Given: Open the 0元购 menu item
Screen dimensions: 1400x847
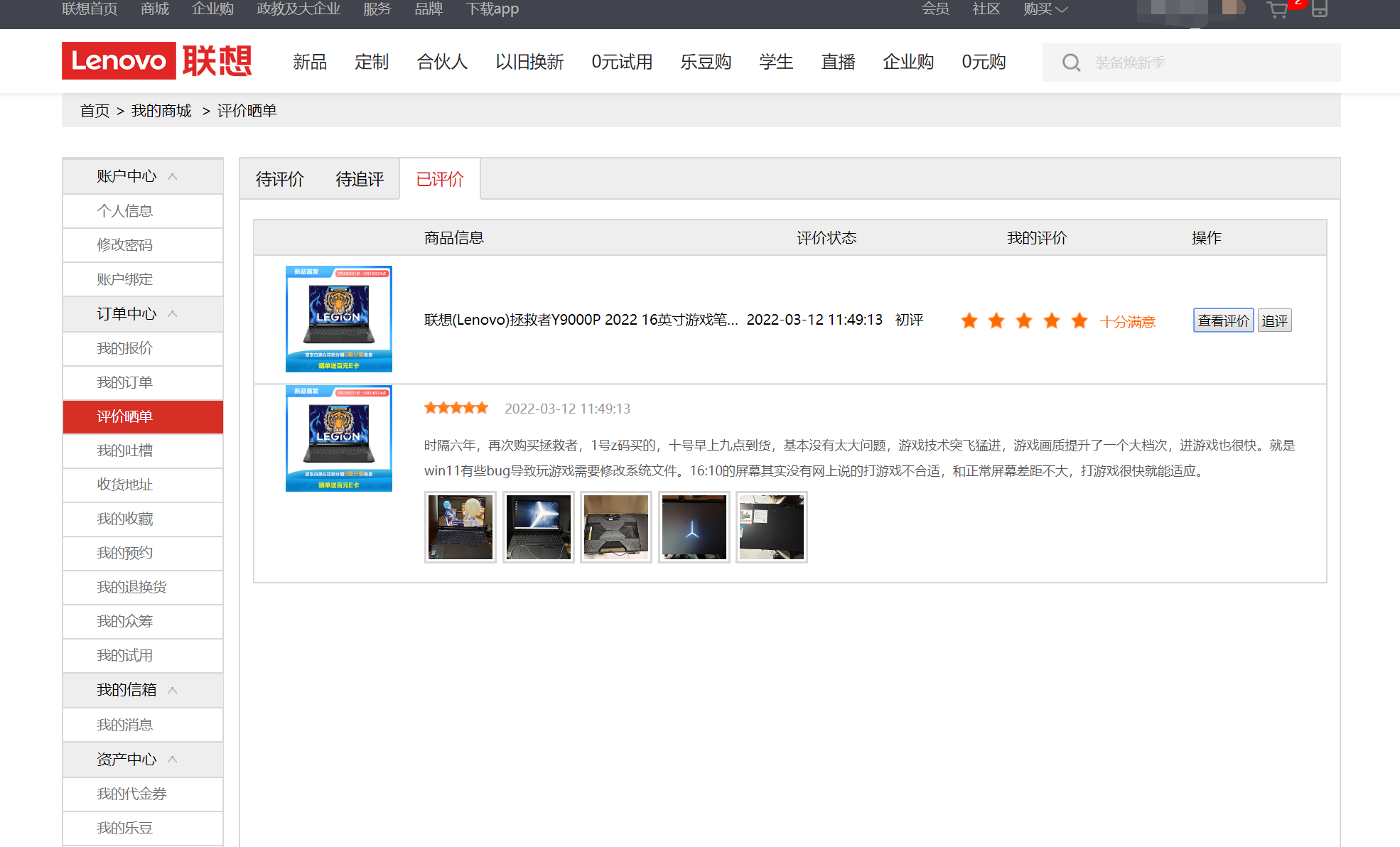Looking at the screenshot, I should tap(984, 62).
